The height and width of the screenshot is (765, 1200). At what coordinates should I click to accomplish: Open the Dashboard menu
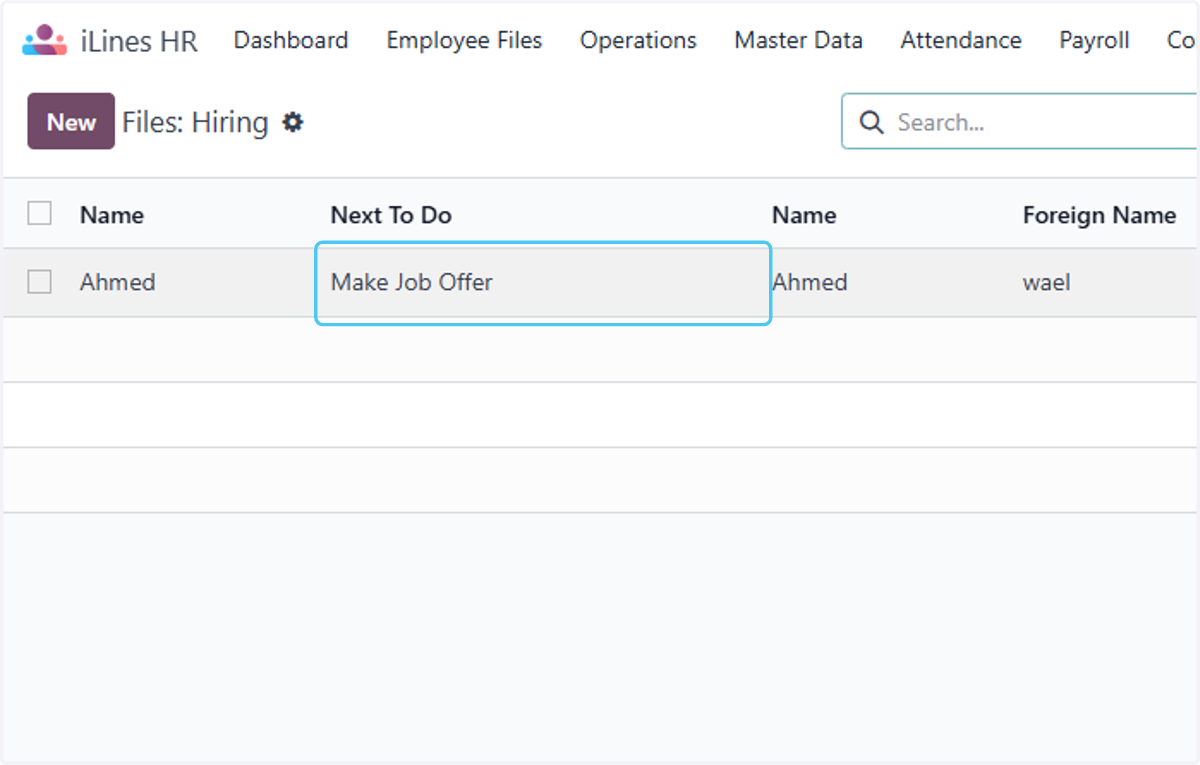pos(291,40)
